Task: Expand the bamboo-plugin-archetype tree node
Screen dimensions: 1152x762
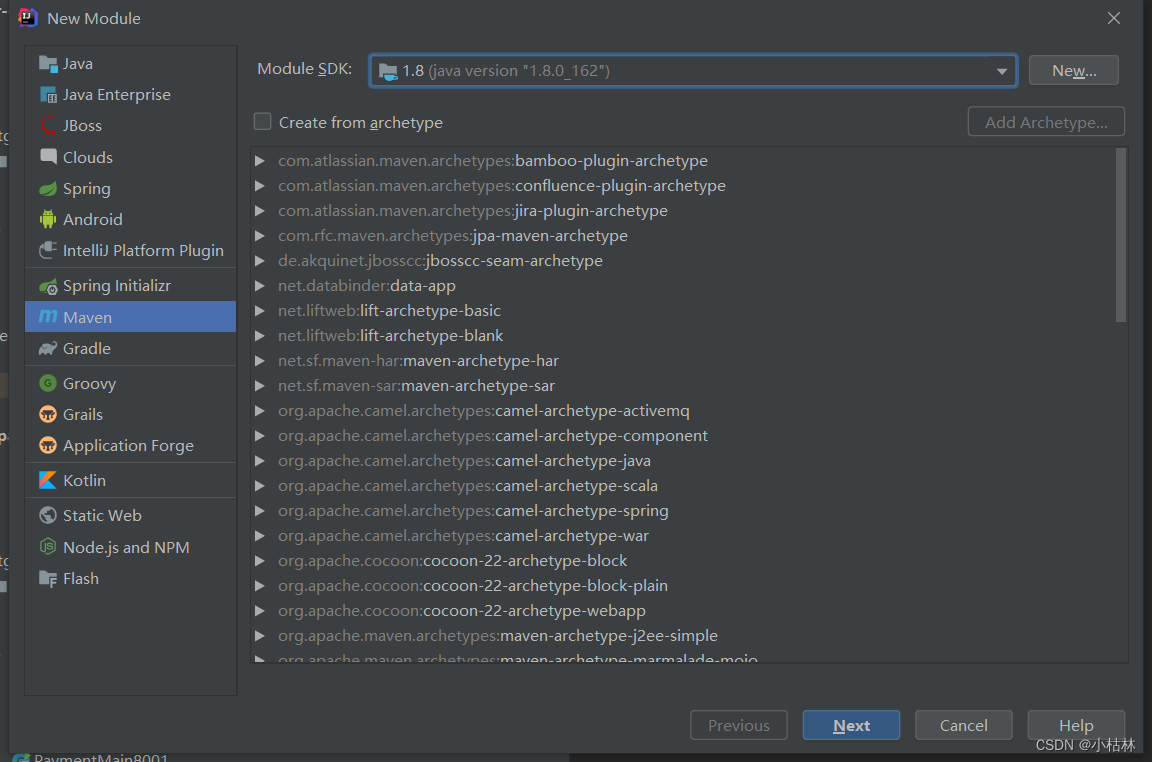Action: tap(260, 161)
